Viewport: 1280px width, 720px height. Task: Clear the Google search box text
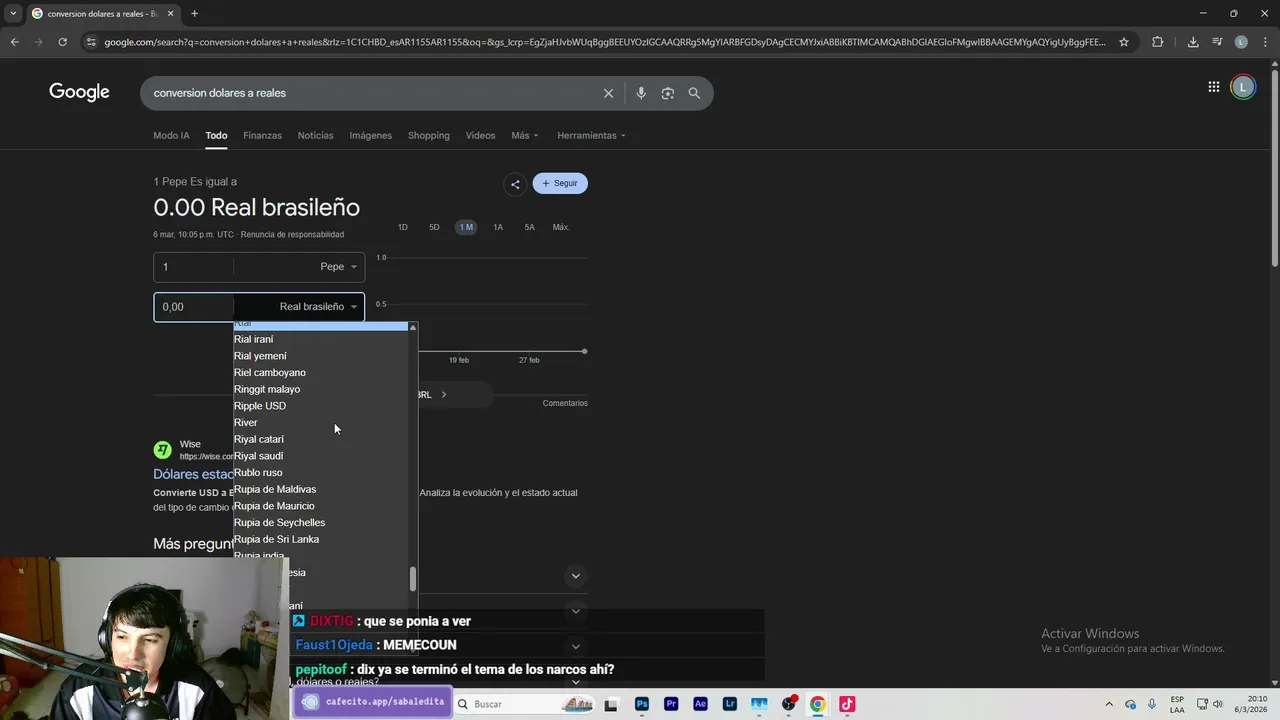pos(608,93)
